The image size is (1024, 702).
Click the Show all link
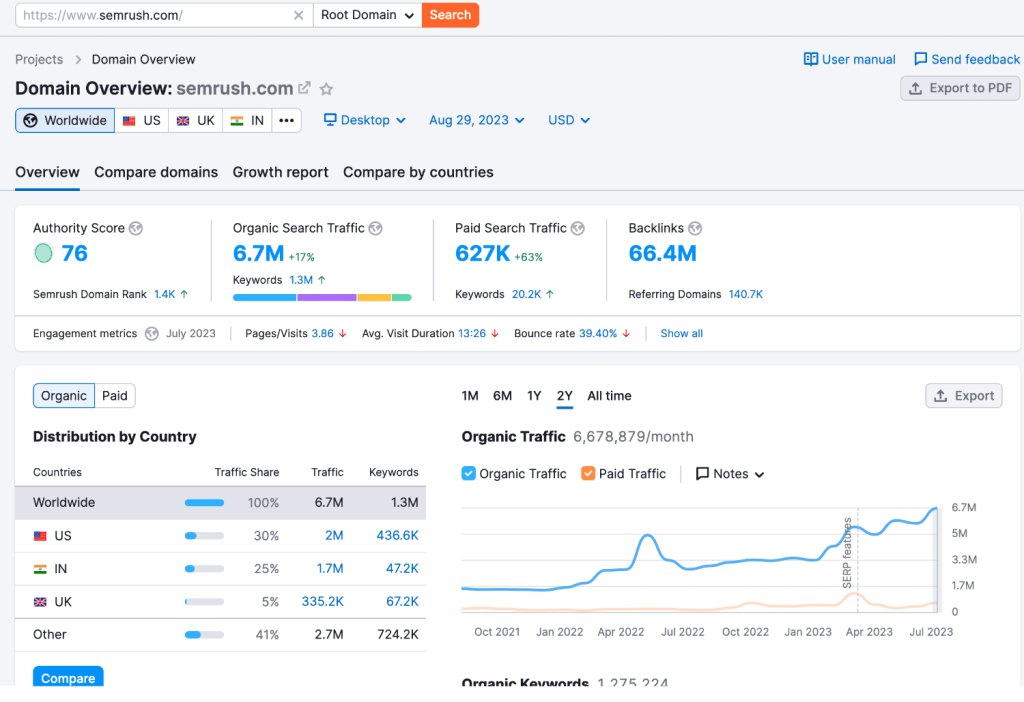pos(682,334)
